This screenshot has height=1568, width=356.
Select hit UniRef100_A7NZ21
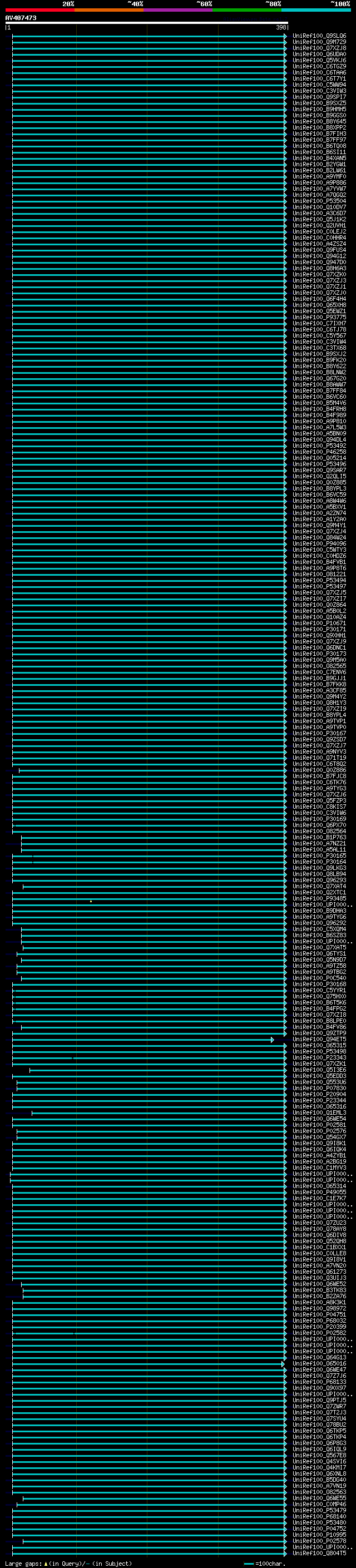[319, 844]
